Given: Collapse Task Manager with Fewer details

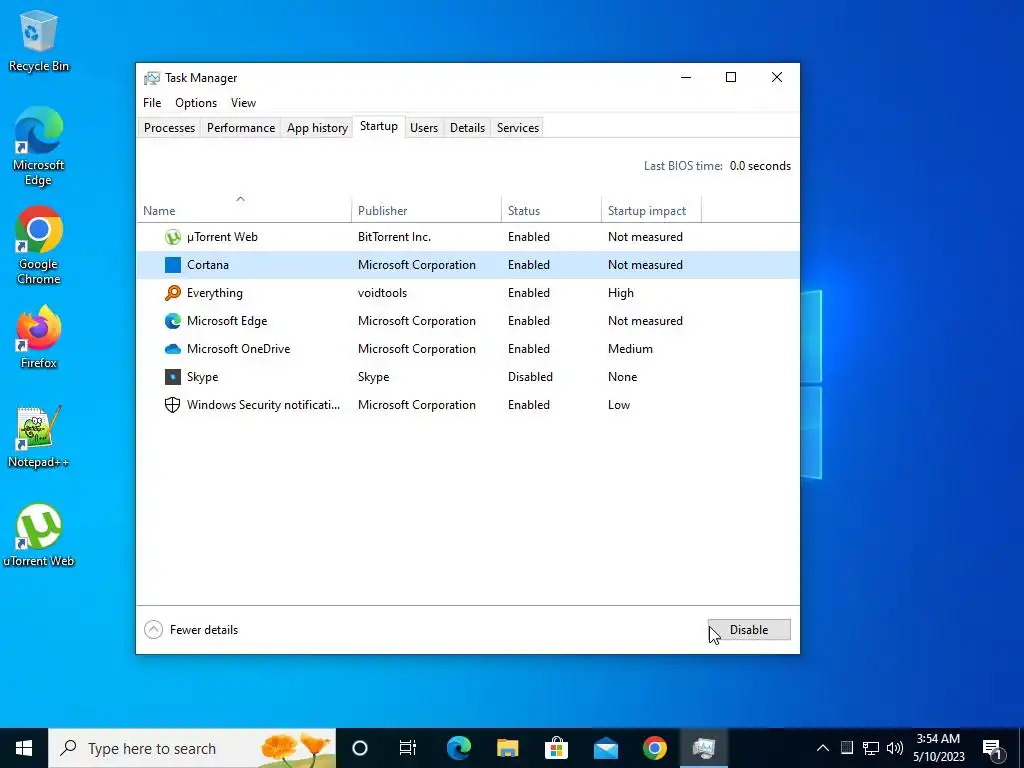Looking at the screenshot, I should click(191, 630).
